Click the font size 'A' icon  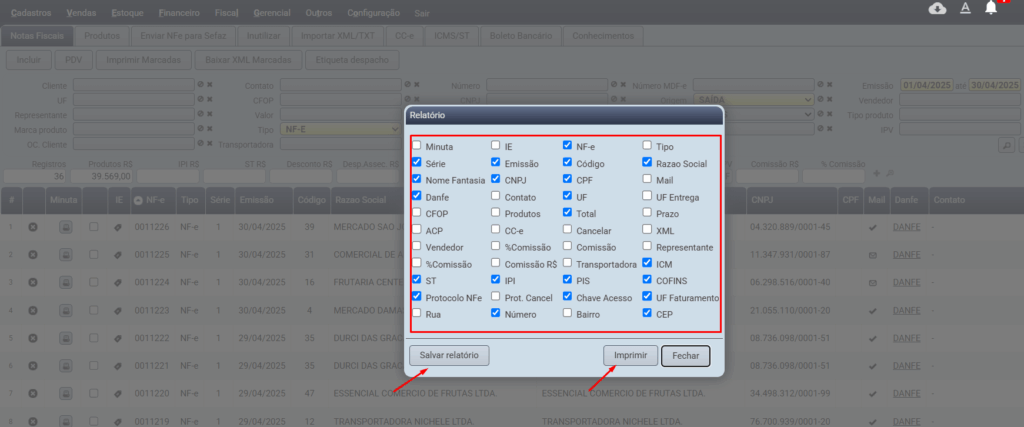965,9
